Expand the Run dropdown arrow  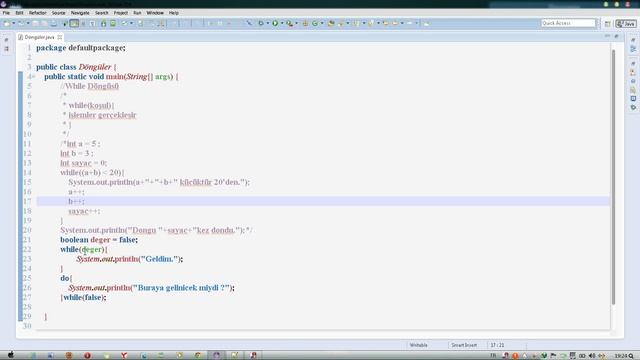(x=282, y=23)
